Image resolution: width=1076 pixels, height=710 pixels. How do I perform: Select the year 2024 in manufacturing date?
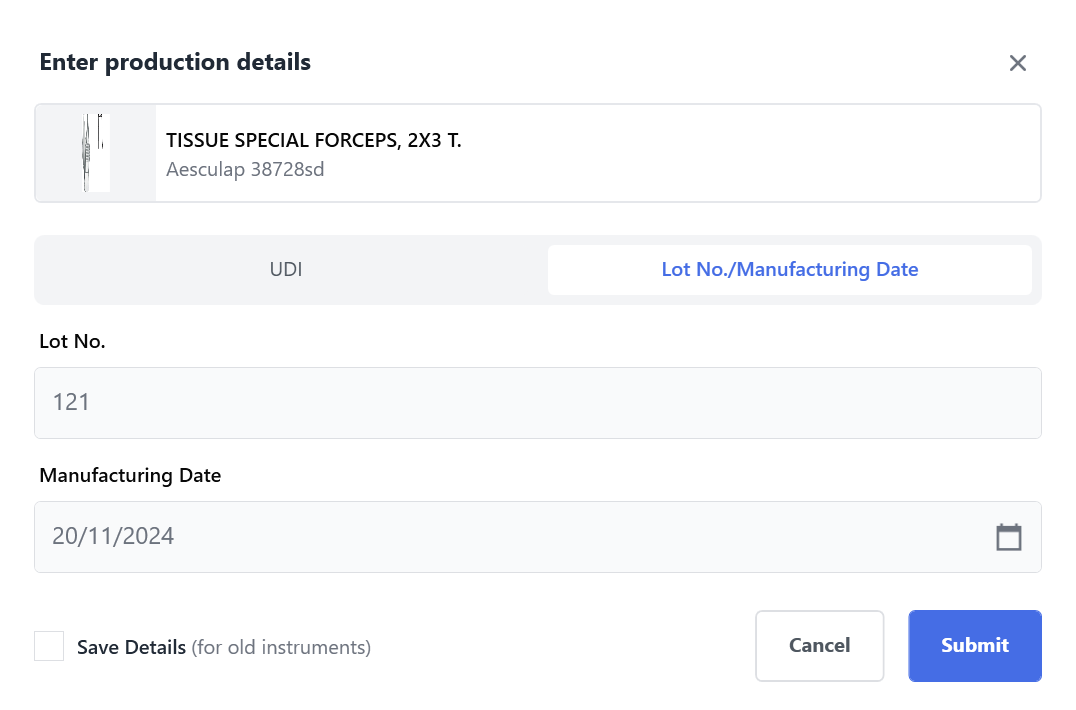(148, 536)
